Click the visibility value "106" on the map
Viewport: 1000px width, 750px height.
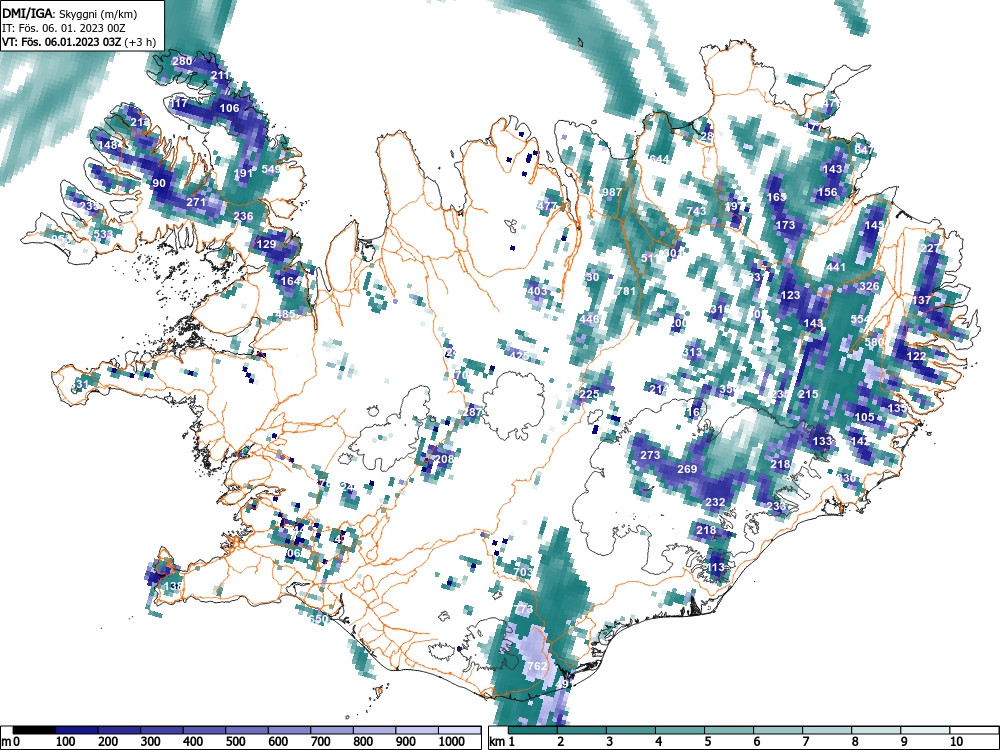click(229, 108)
